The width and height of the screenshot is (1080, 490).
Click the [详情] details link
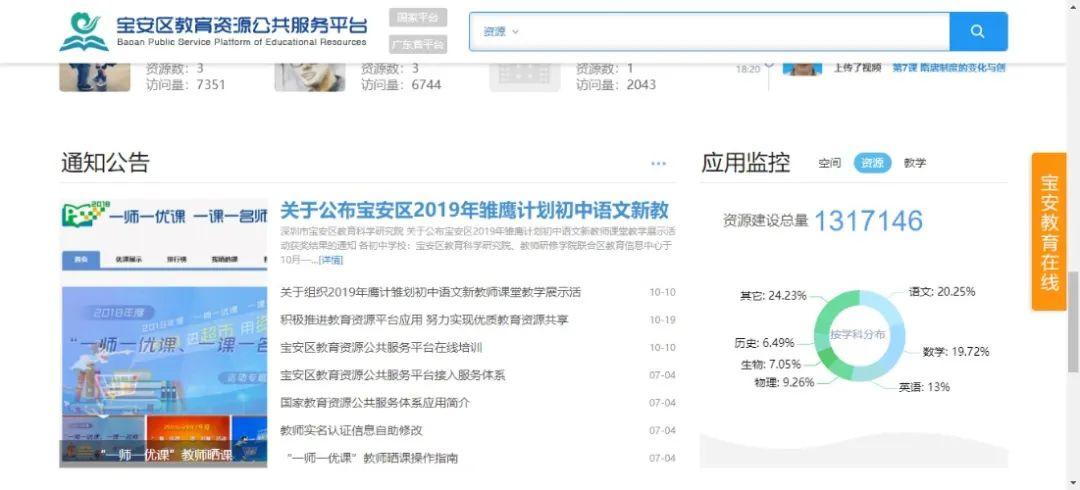[330, 260]
